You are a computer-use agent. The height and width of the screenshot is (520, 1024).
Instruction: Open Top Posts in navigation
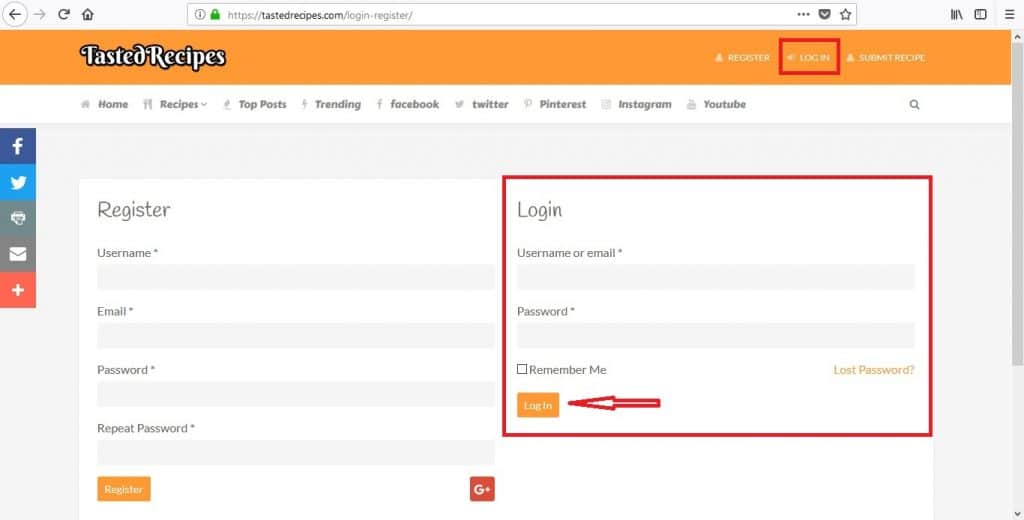255,105
